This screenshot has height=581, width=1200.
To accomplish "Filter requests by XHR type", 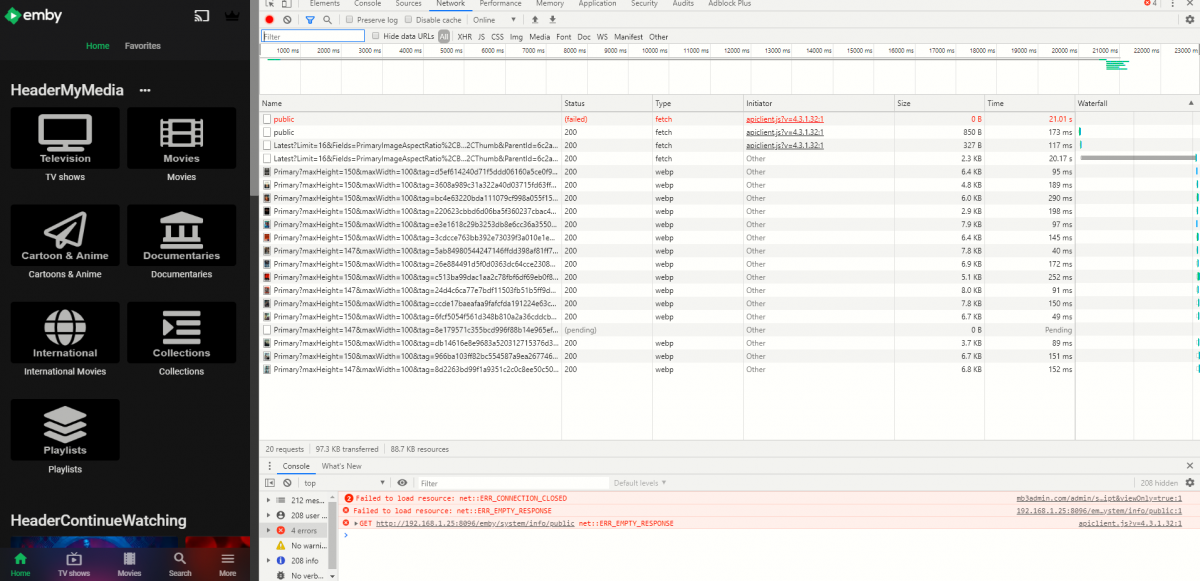I will click(x=464, y=37).
